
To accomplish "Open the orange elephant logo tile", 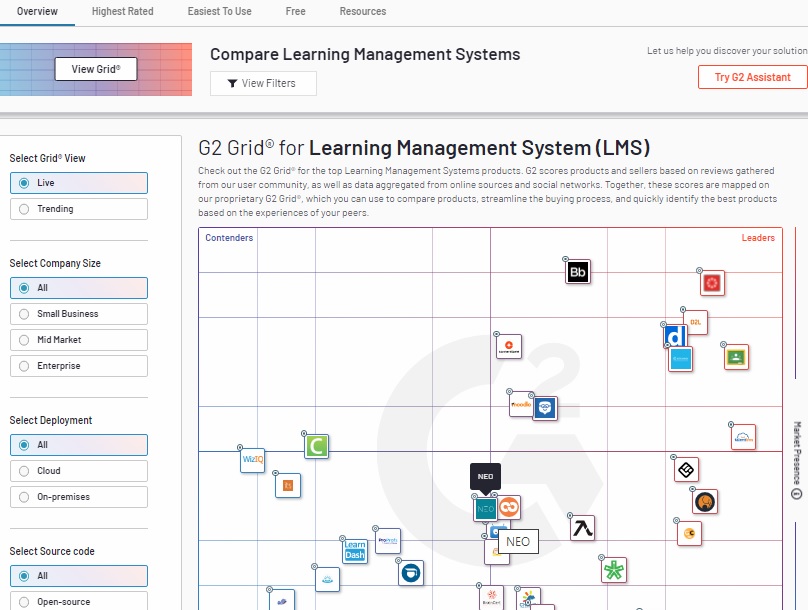I will [x=705, y=502].
